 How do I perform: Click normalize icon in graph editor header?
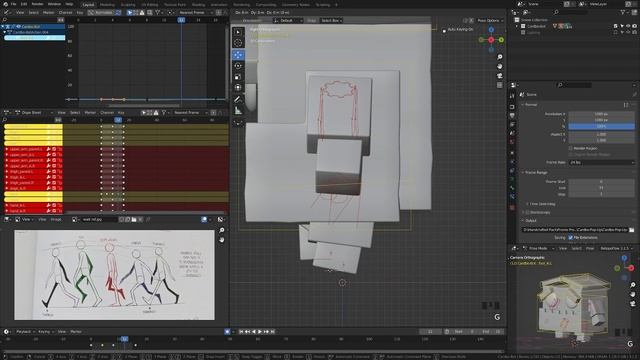[92, 13]
